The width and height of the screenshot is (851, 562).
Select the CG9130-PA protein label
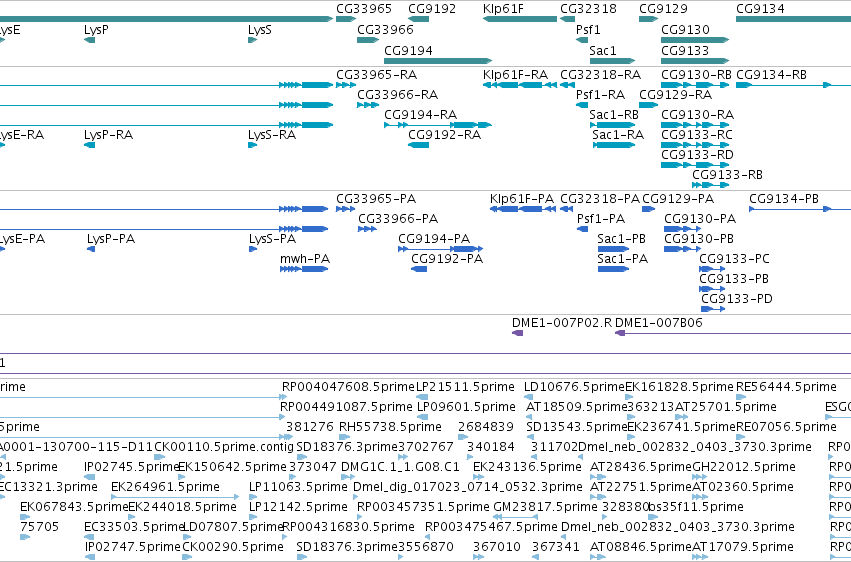700,219
